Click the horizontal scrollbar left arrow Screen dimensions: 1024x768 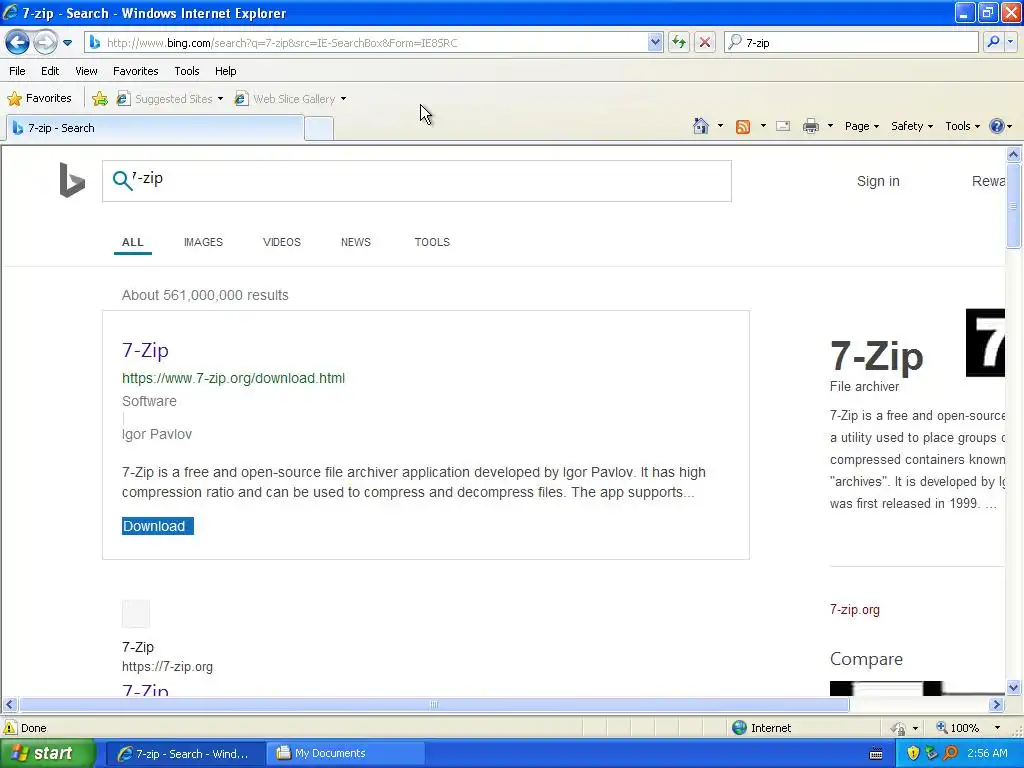(x=9, y=705)
